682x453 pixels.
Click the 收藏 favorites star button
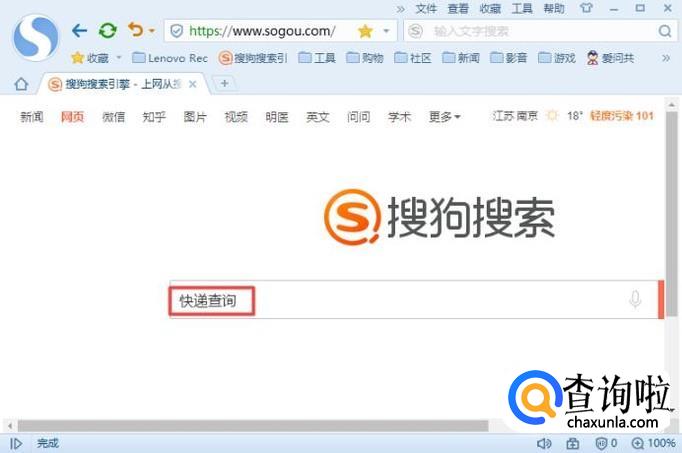tap(90, 58)
